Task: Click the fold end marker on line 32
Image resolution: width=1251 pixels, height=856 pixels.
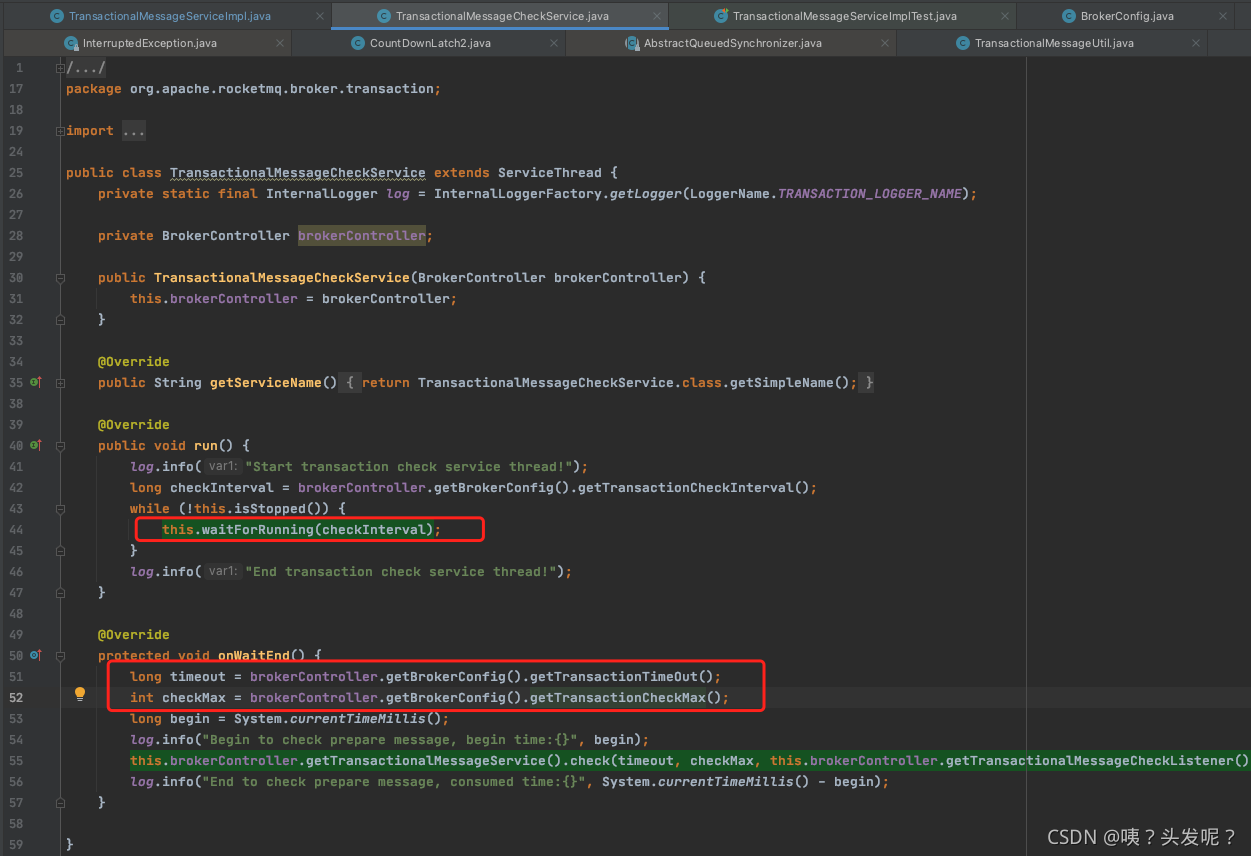Action: (60, 319)
